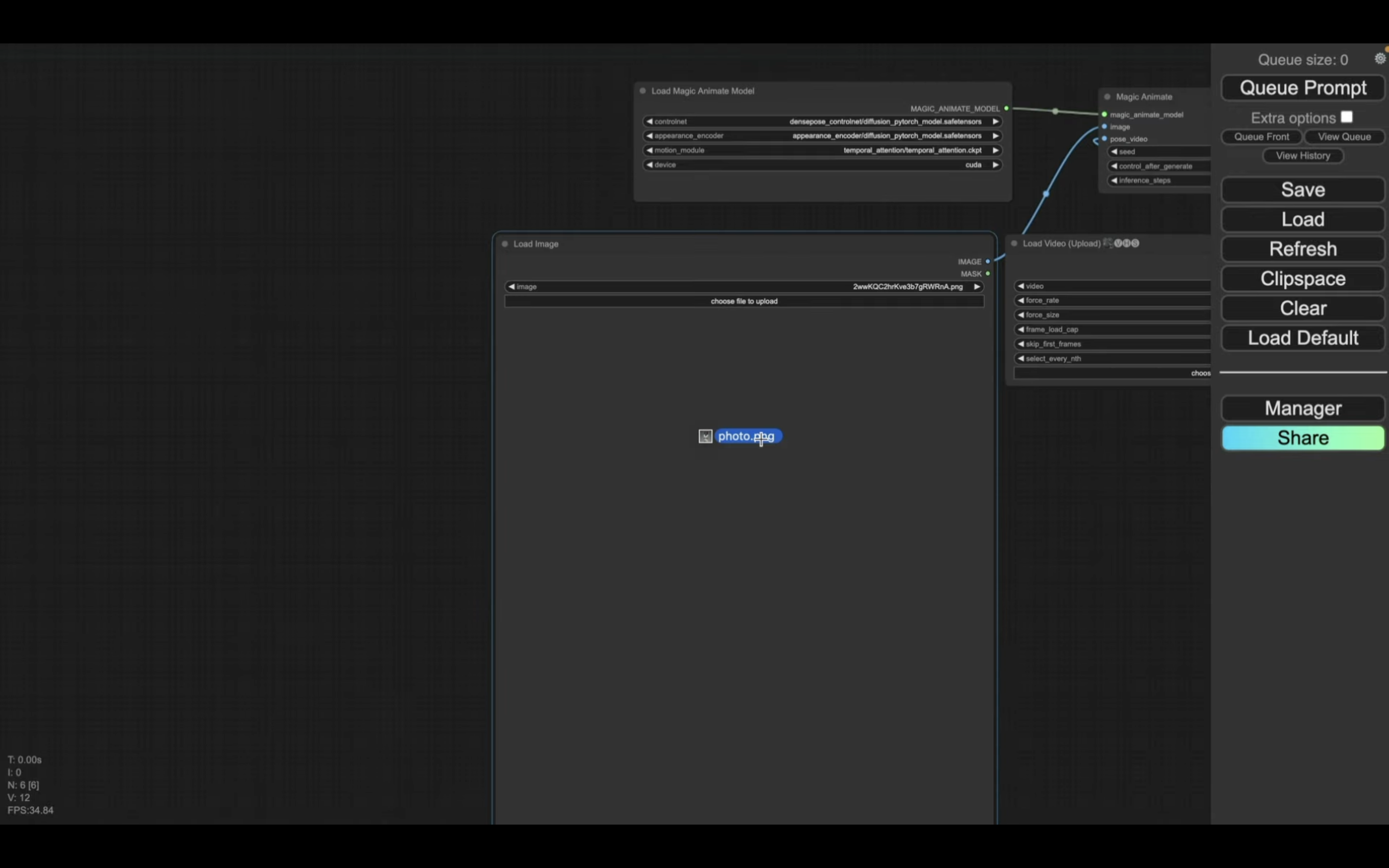This screenshot has width=1389, height=868.
Task: Collapse the Load Magic Animate Model node dot
Action: click(x=643, y=91)
